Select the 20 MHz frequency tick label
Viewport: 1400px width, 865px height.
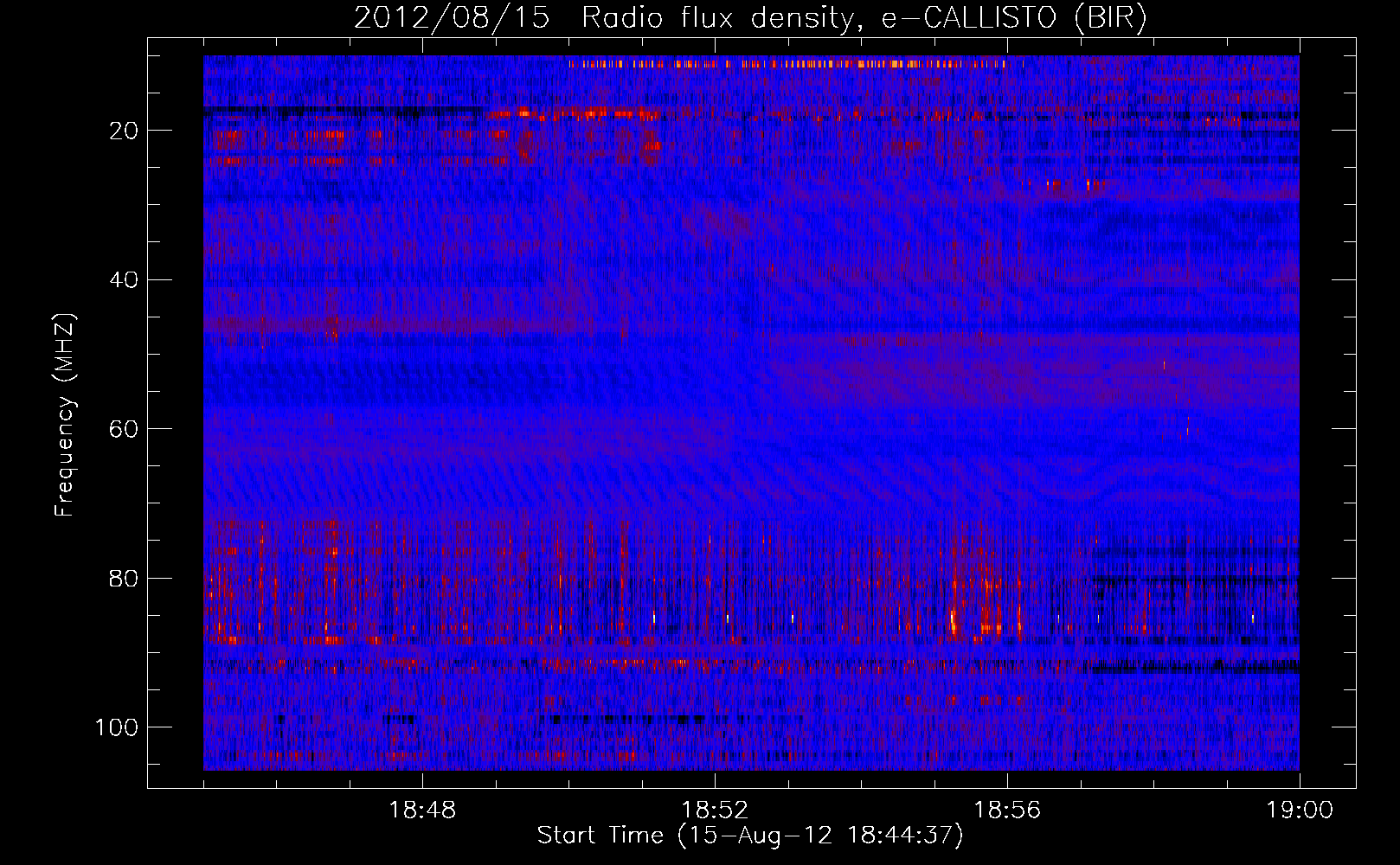(x=124, y=131)
